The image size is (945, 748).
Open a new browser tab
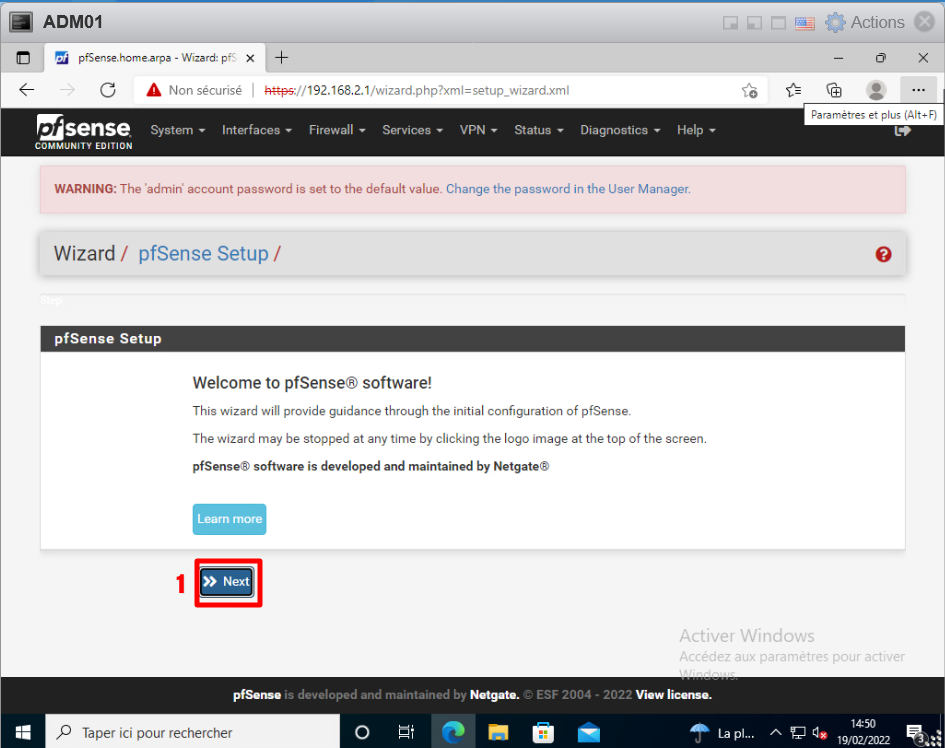point(282,57)
